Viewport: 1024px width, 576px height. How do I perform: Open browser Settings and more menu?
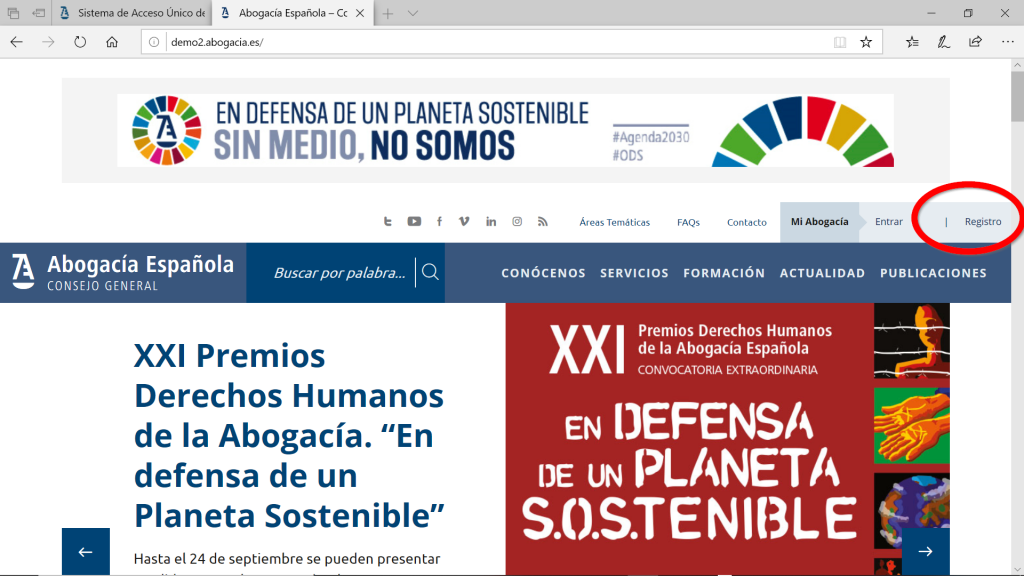point(1008,42)
